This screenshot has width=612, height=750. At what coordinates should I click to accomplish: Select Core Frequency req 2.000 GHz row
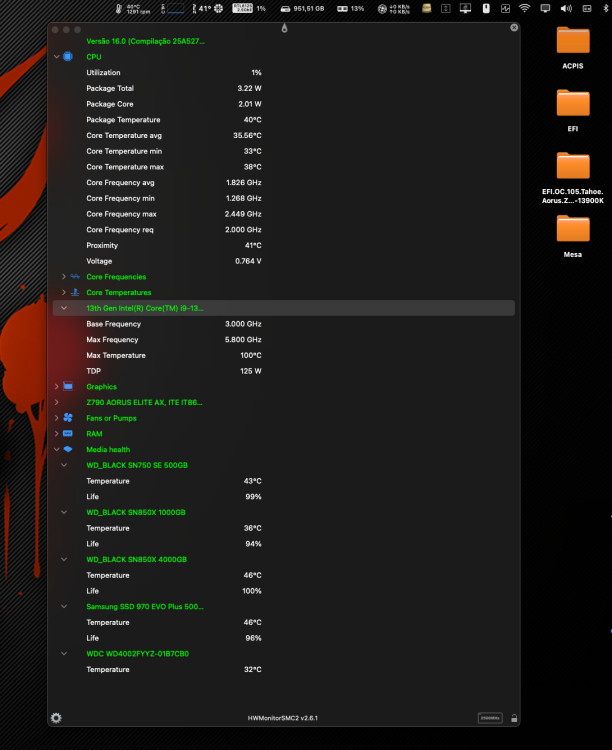[x=284, y=230]
